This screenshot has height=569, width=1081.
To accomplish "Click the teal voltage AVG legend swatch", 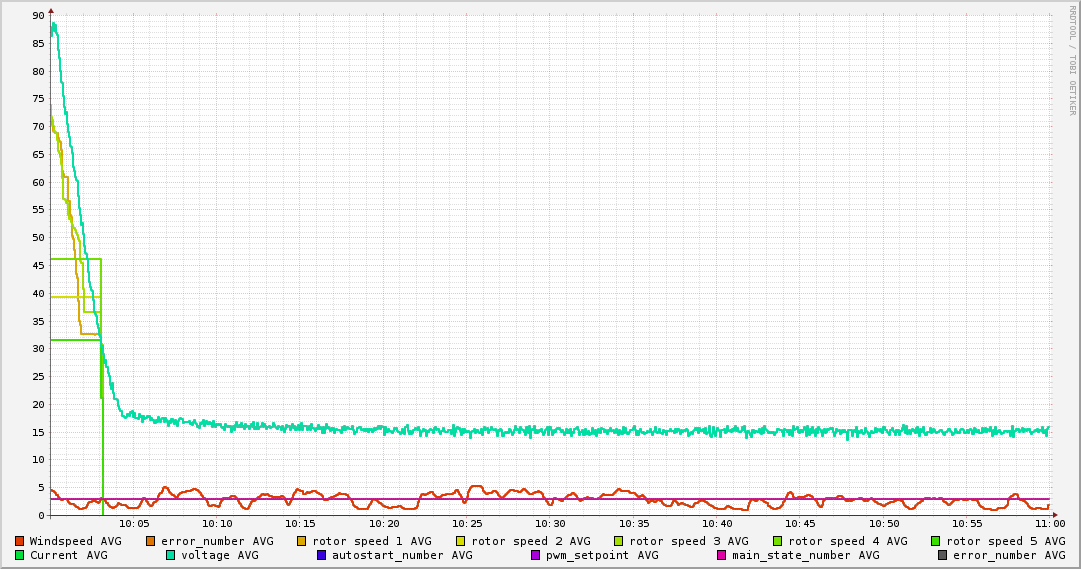I will pos(171,555).
